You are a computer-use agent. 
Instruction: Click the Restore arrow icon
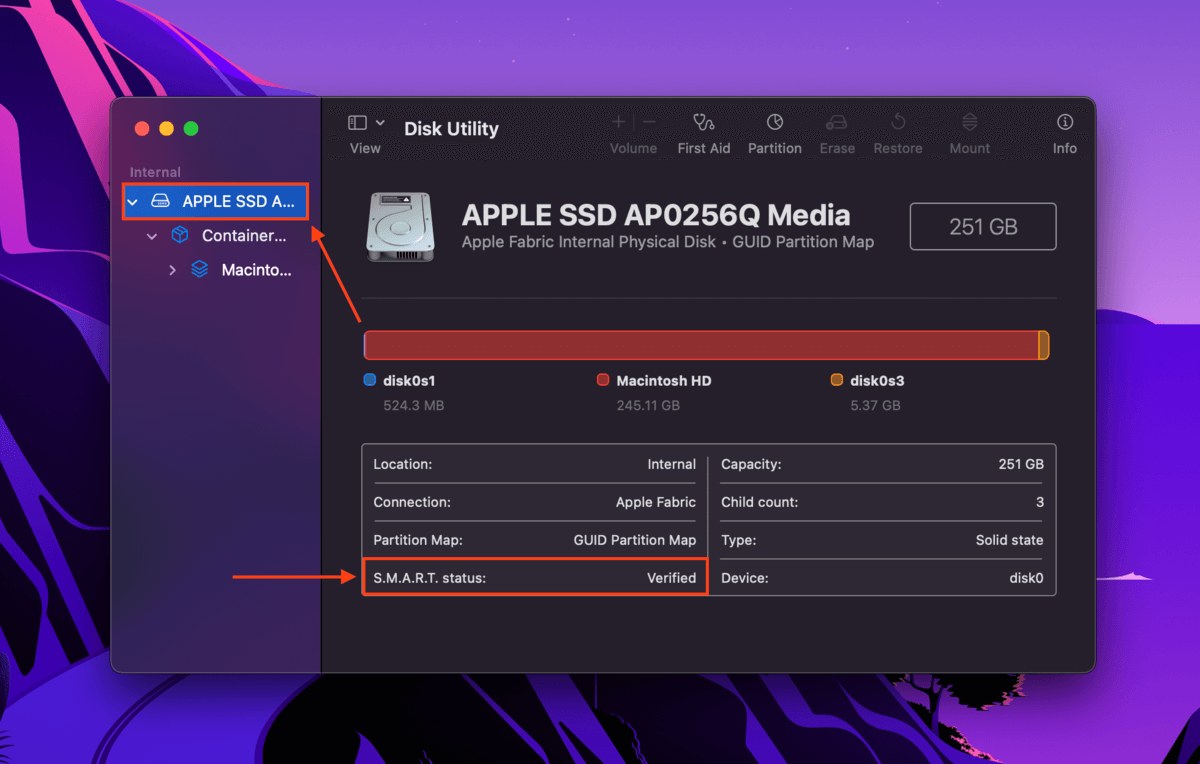[898, 122]
